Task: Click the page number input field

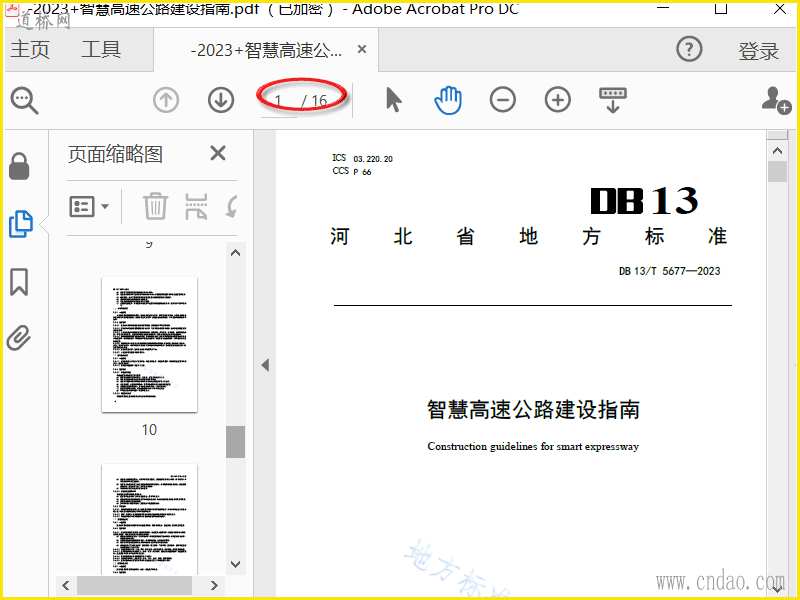Action: click(279, 101)
